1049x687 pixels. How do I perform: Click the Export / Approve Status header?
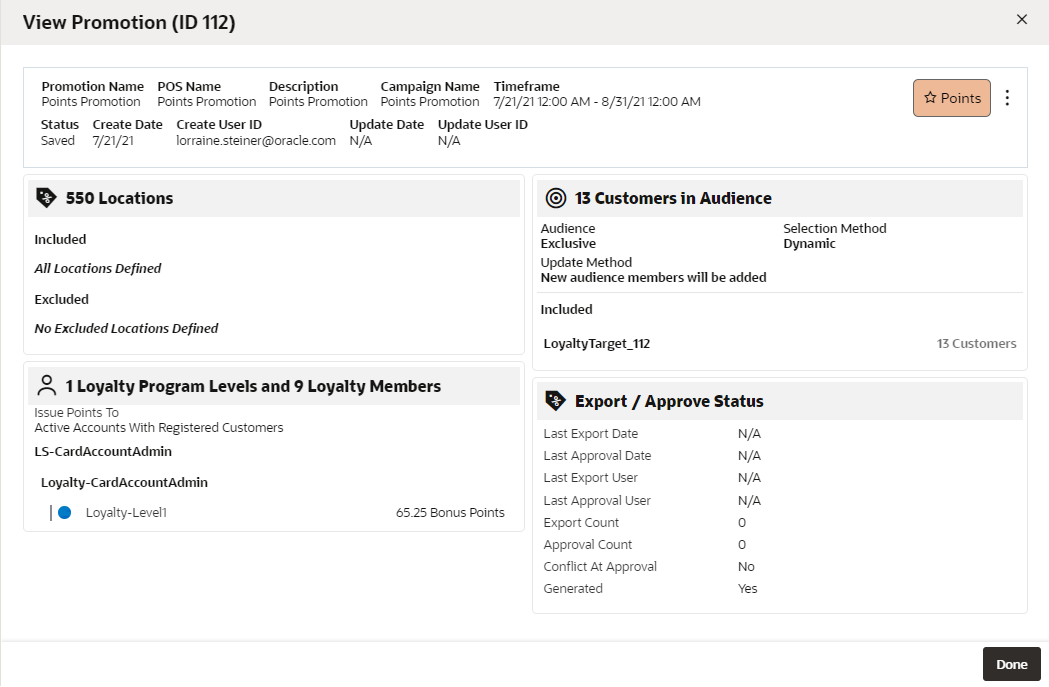[780, 401]
